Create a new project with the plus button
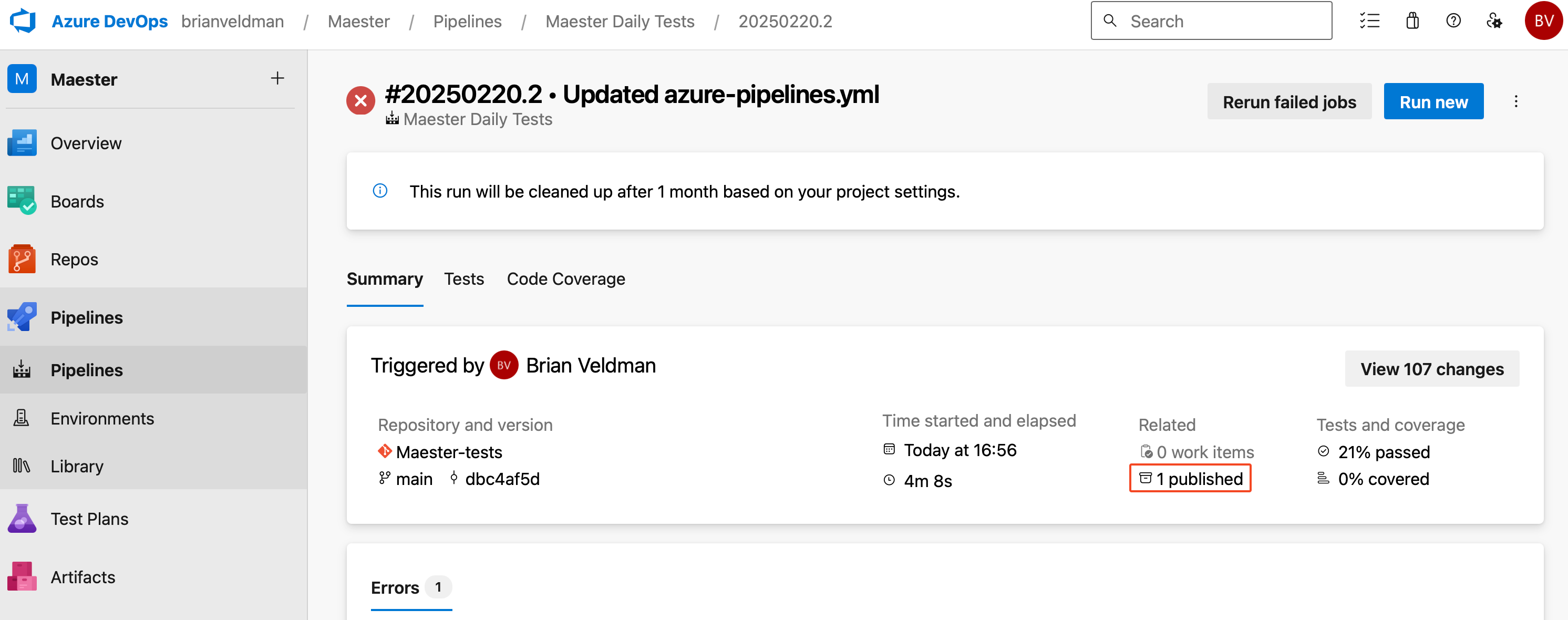1568x620 pixels. 277,78
